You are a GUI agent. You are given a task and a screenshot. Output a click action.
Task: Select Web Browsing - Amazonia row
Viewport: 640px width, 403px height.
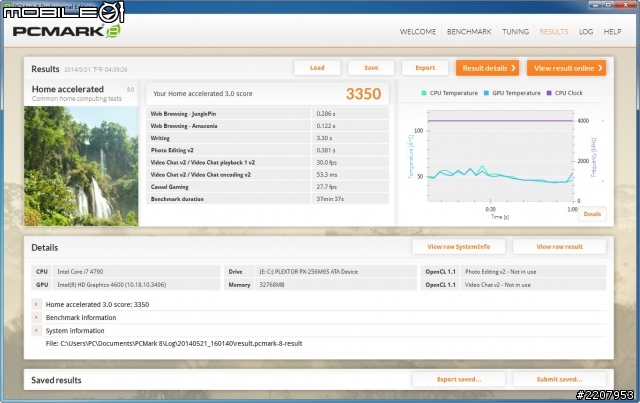point(267,126)
